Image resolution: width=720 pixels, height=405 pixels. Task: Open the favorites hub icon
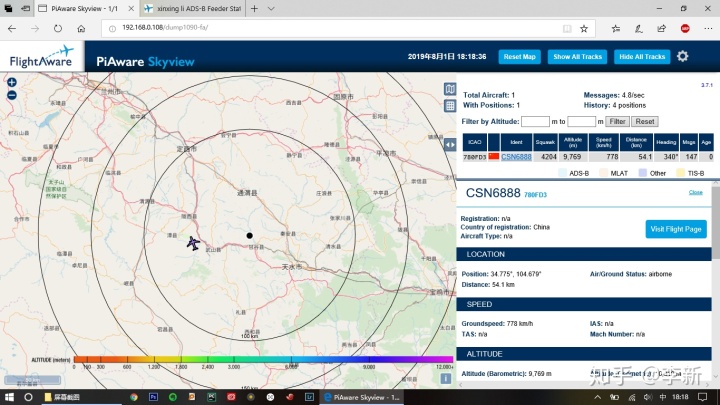click(616, 28)
